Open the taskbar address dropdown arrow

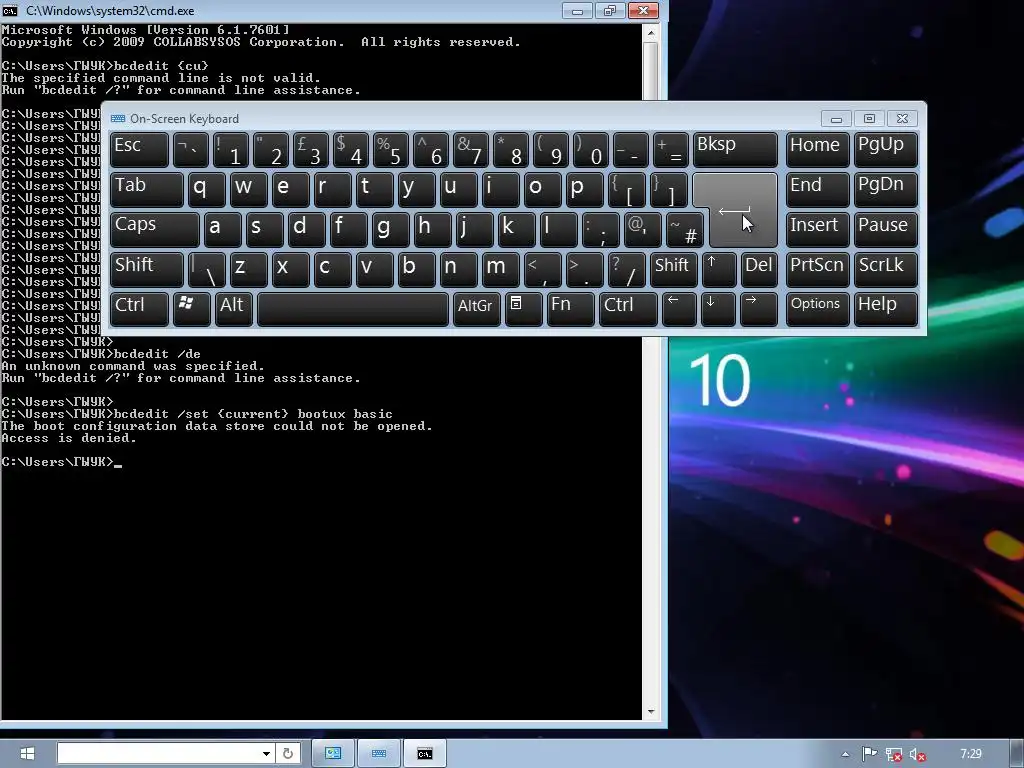pyautogui.click(x=266, y=754)
